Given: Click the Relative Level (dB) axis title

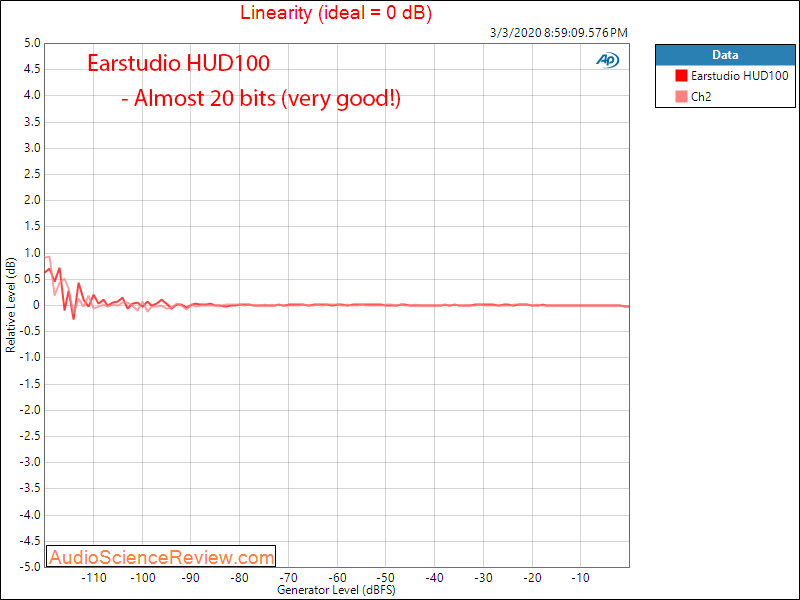Looking at the screenshot, I should (10, 305).
